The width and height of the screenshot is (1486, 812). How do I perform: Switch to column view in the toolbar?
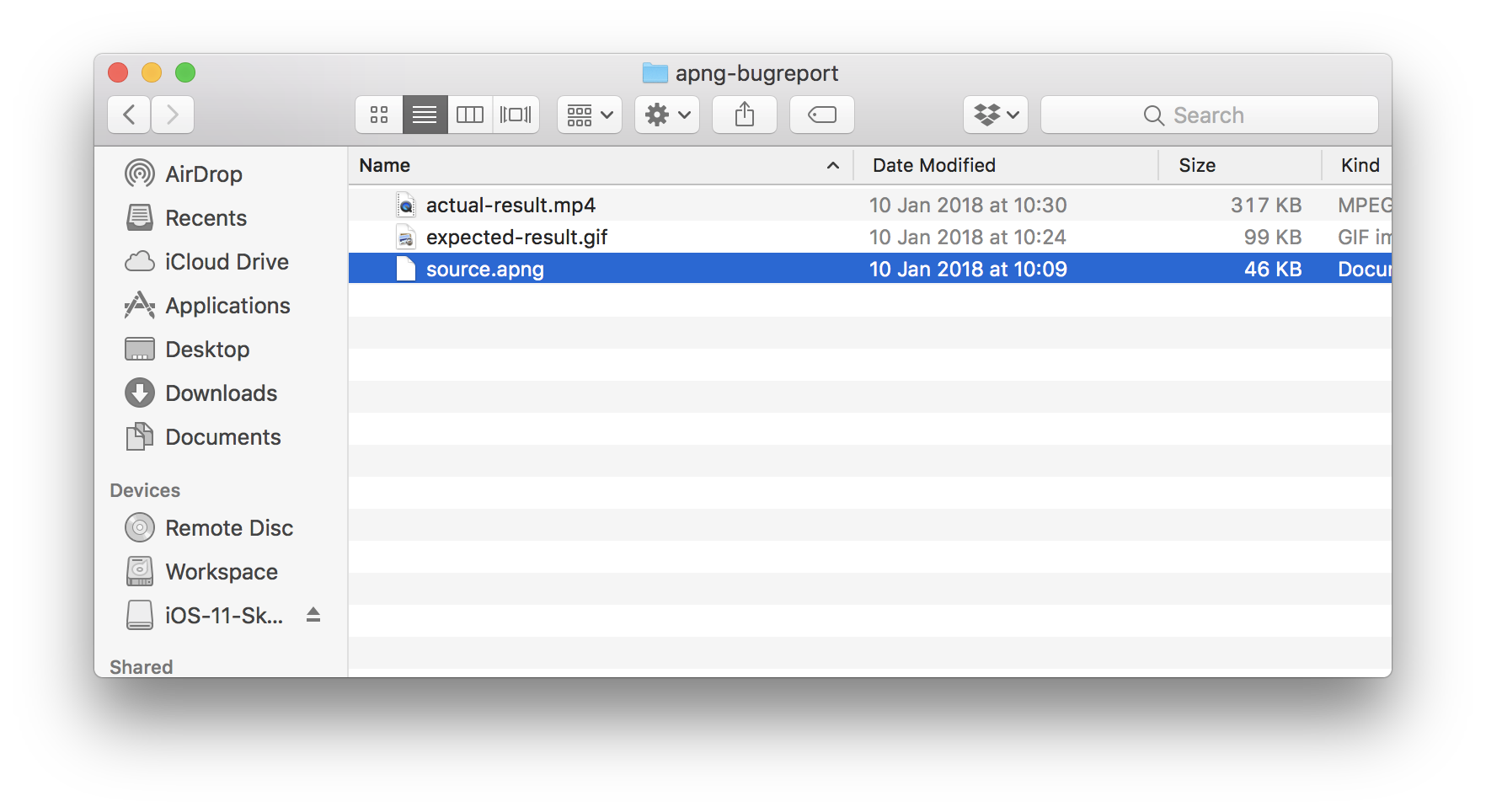click(469, 115)
